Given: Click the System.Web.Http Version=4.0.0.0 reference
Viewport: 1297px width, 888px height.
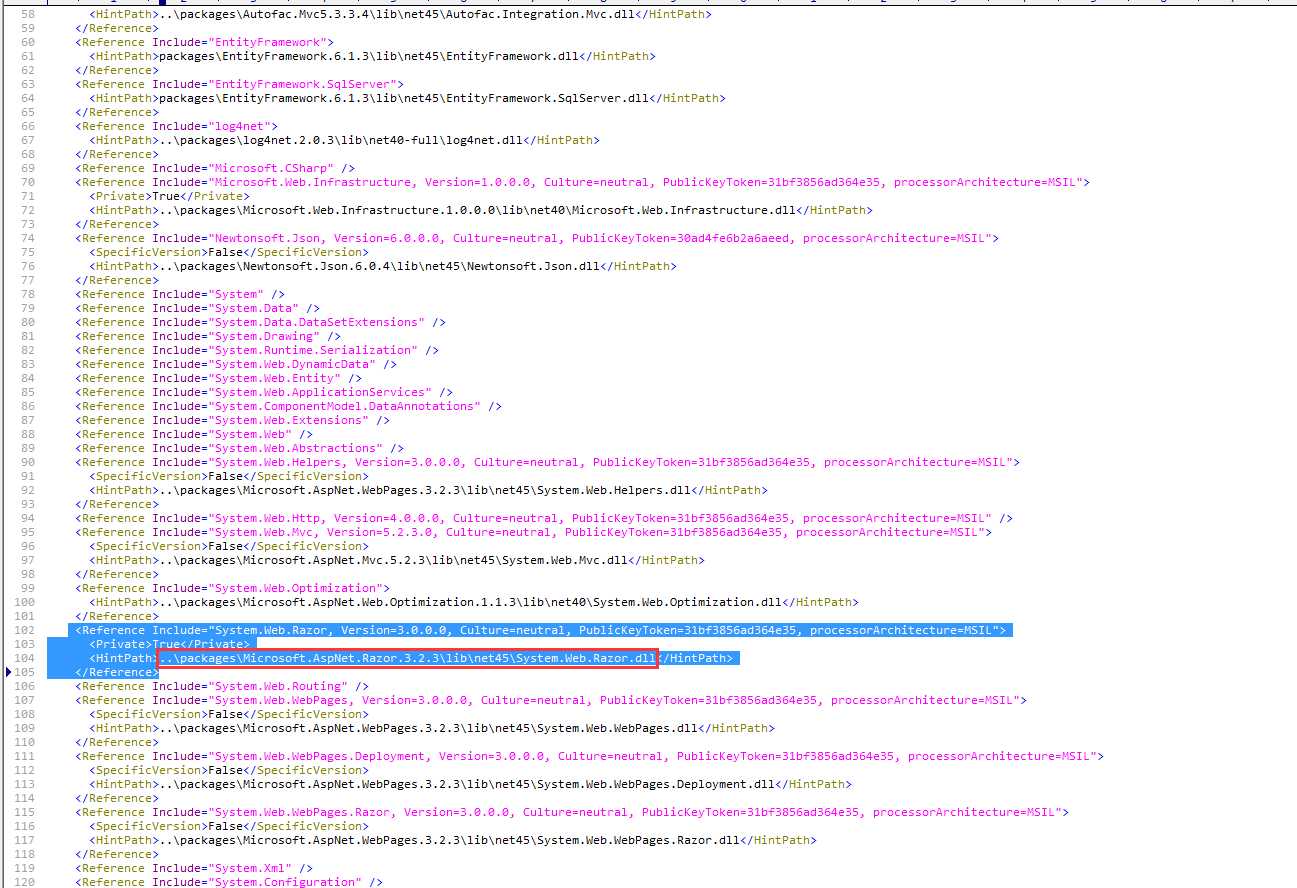Looking at the screenshot, I should 544,518.
